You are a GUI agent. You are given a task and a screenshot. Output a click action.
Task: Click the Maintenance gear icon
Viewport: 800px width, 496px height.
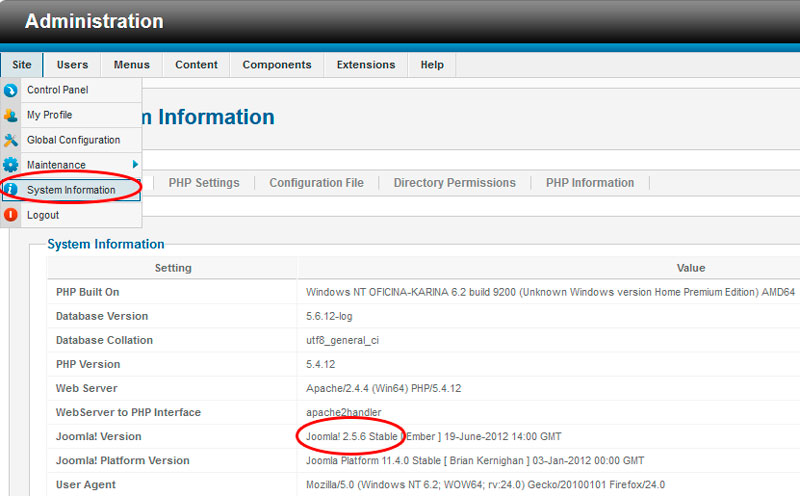point(11,165)
